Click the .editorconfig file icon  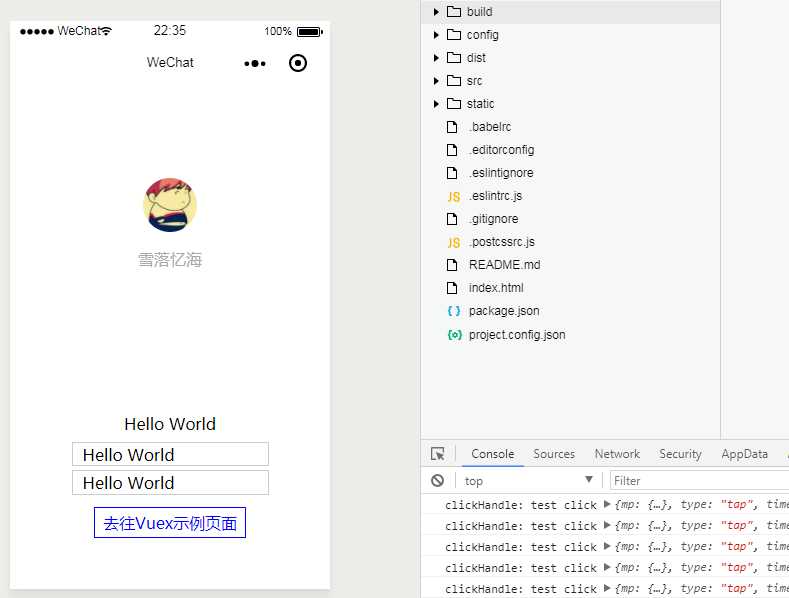tap(452, 150)
